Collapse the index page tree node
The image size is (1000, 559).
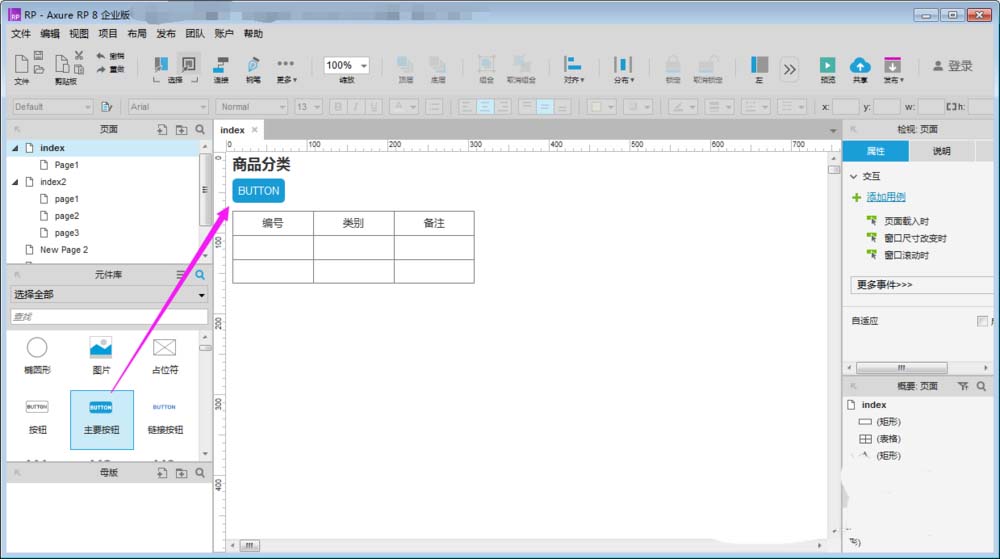tap(15, 148)
